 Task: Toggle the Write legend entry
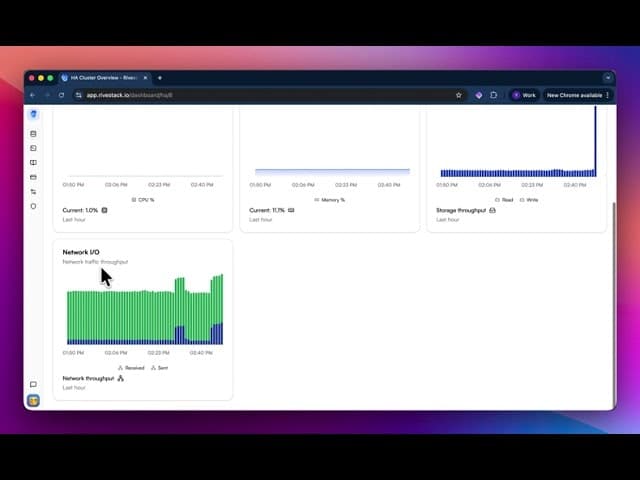(x=529, y=200)
